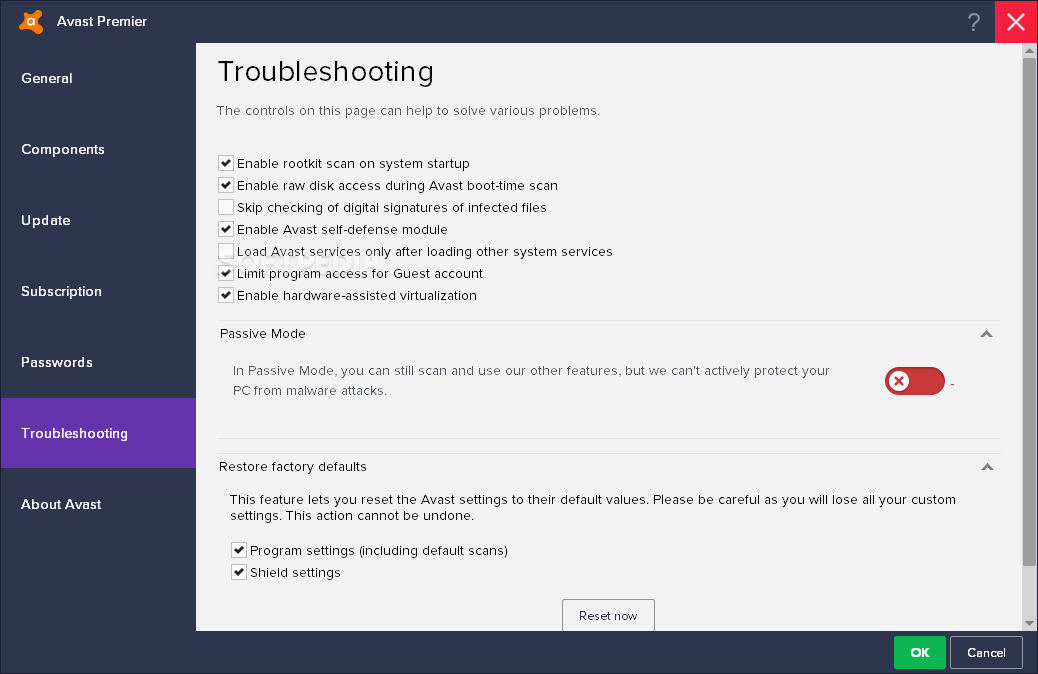Click the Reset now button
The width and height of the screenshot is (1038, 674).
click(x=608, y=615)
